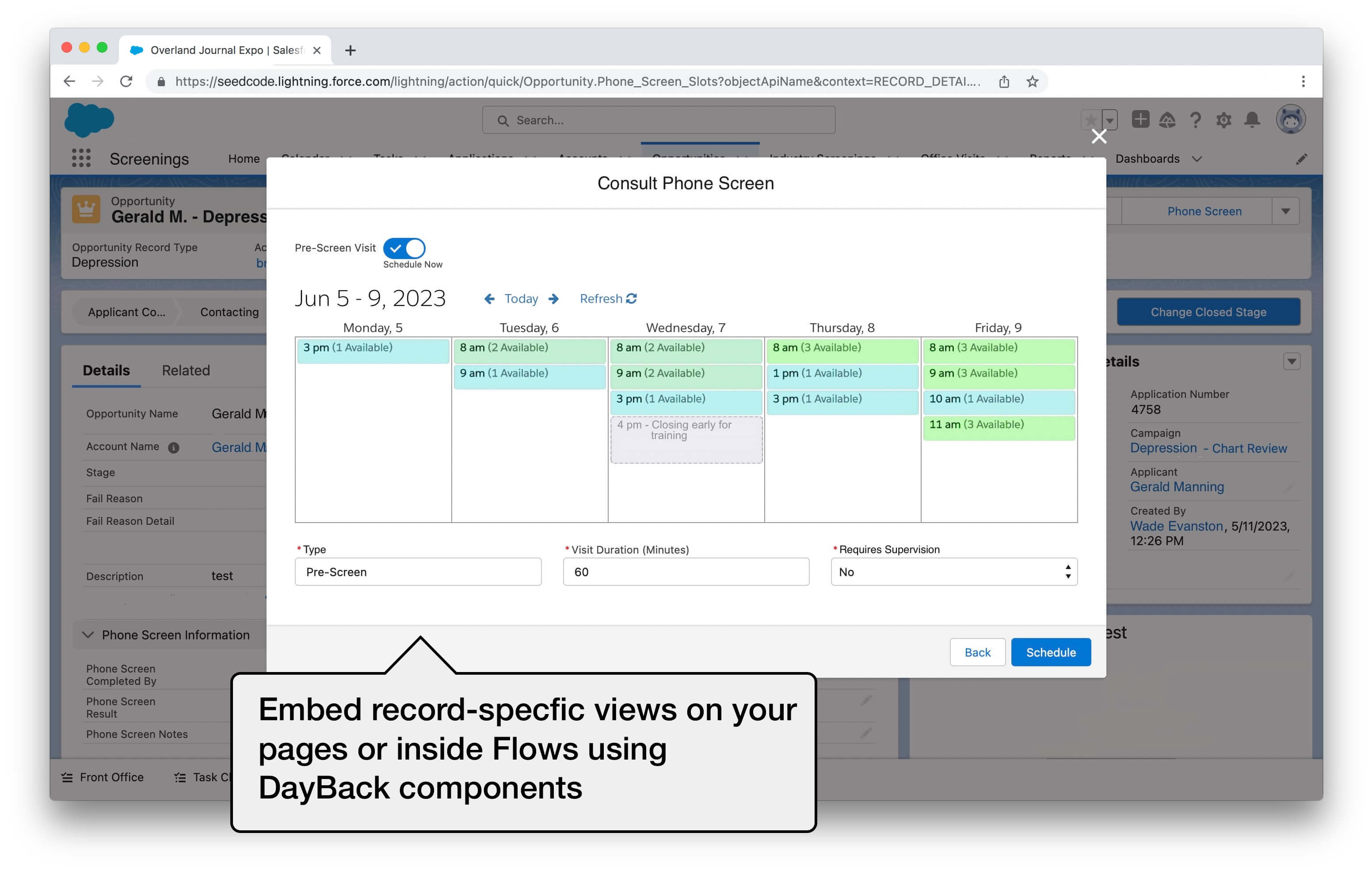Open the Favorites list dropdown arrow
This screenshot has height=871, width=1372.
pyautogui.click(x=1109, y=120)
